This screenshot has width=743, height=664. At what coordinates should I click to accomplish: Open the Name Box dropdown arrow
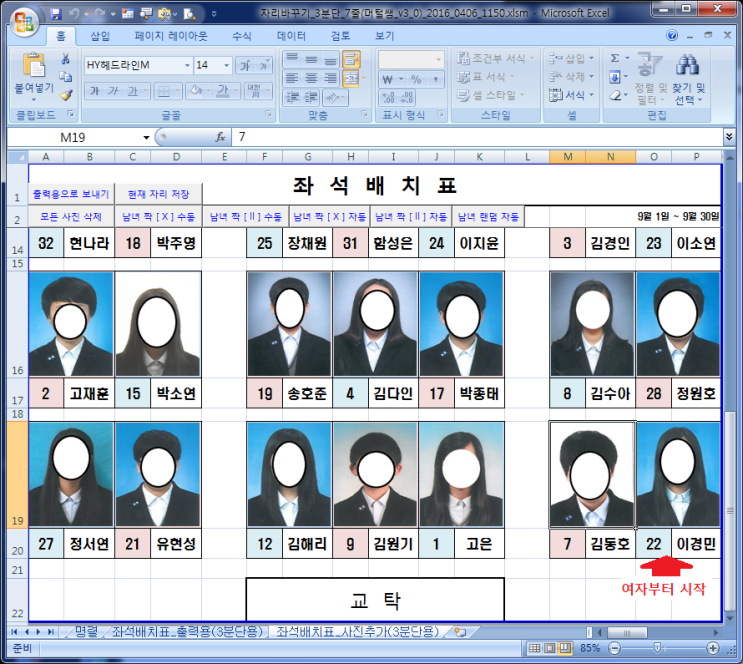(x=146, y=137)
